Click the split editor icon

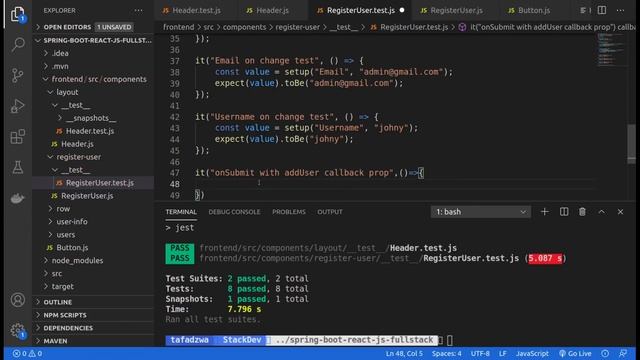click(x=602, y=10)
